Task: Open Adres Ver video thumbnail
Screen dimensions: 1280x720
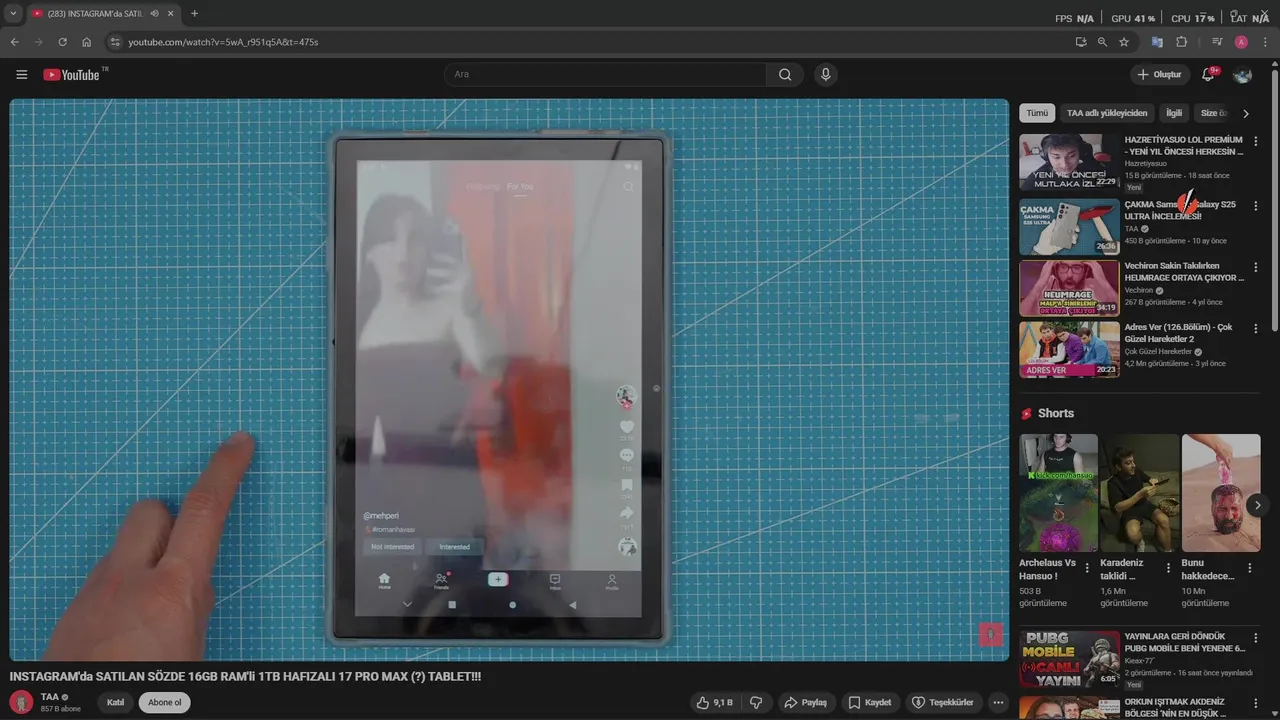Action: click(1069, 349)
